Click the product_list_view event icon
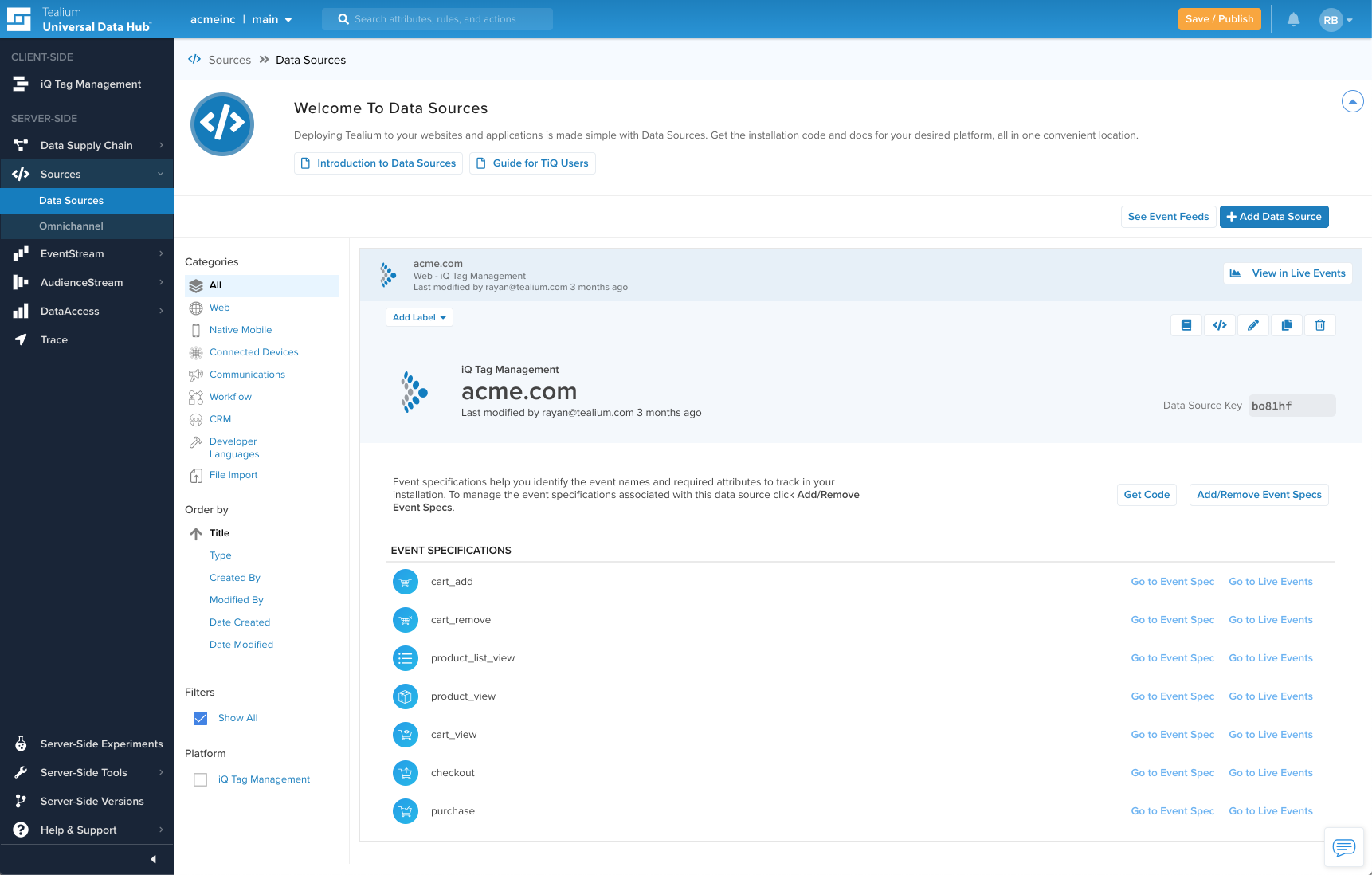The image size is (1372, 875). pyautogui.click(x=406, y=658)
